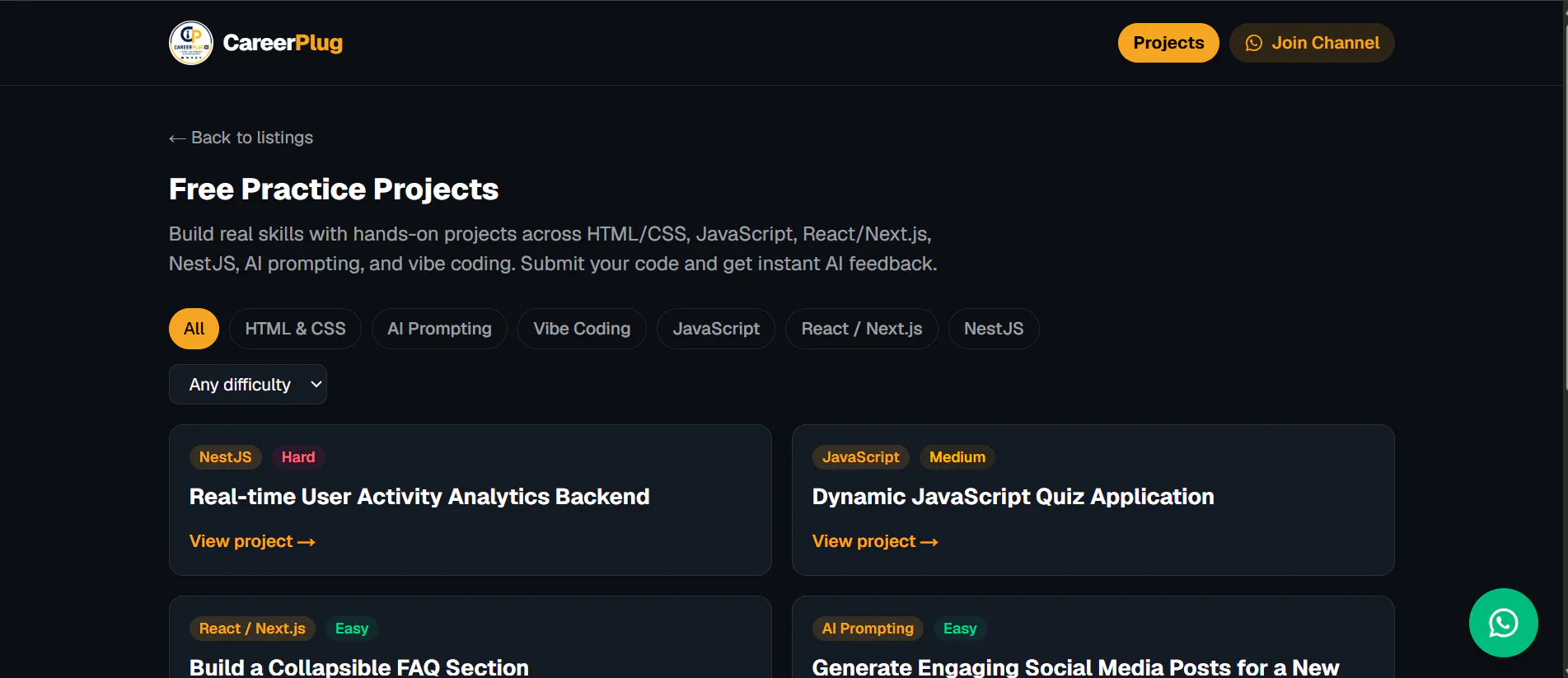Open Dynamic JavaScript Quiz Application title
This screenshot has height=678, width=1568.
(1013, 497)
